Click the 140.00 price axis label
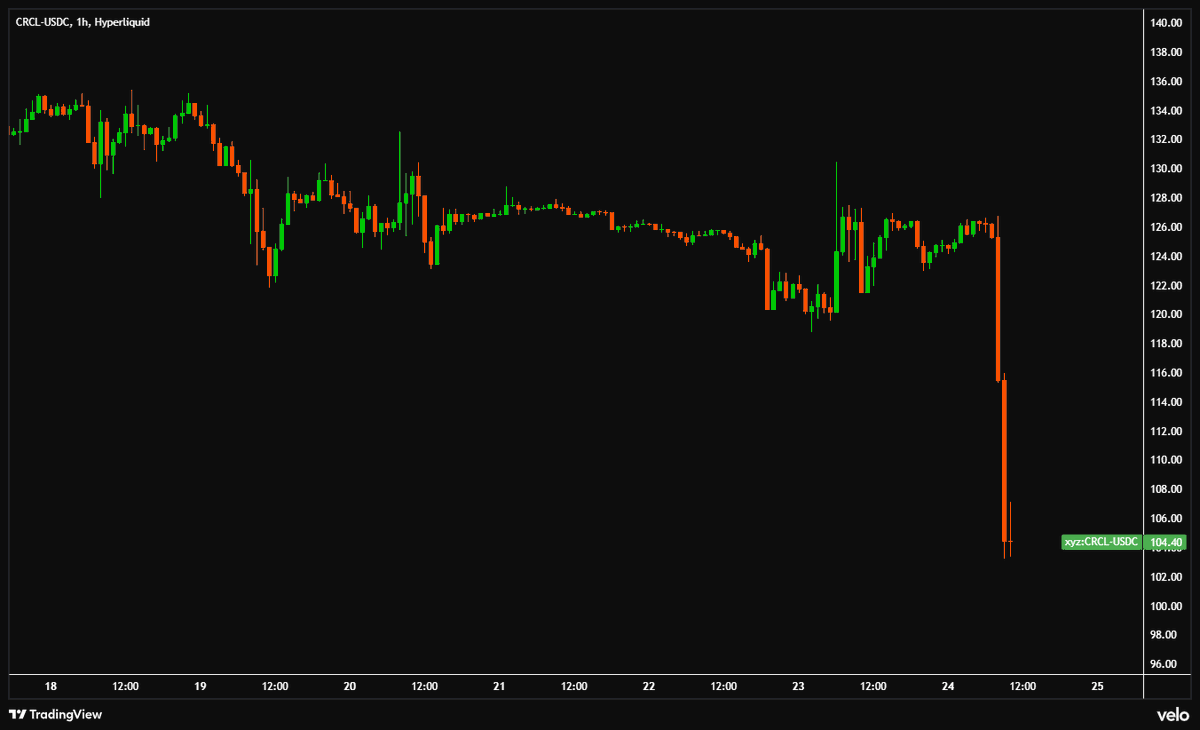The height and width of the screenshot is (730, 1200). (1167, 23)
